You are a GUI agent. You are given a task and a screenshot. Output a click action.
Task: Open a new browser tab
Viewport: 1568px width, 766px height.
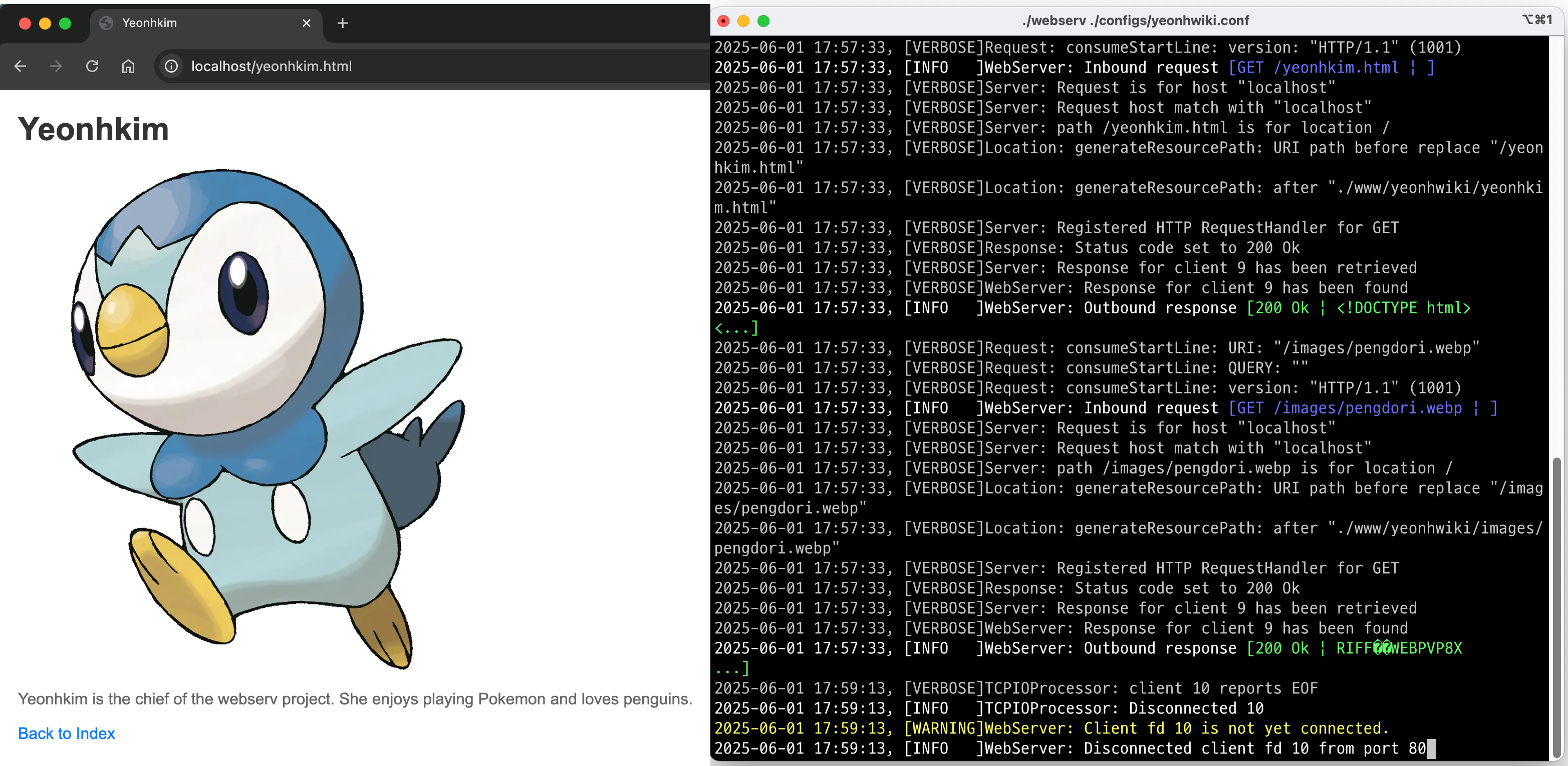(x=343, y=23)
